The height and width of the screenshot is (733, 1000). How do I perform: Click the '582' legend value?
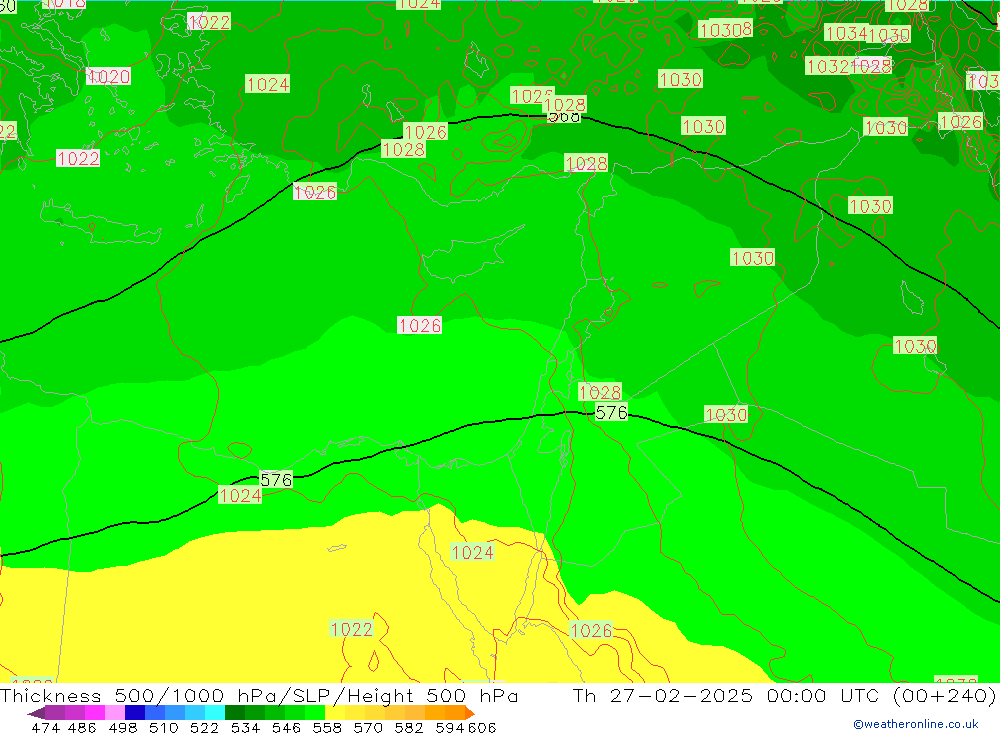click(x=409, y=727)
